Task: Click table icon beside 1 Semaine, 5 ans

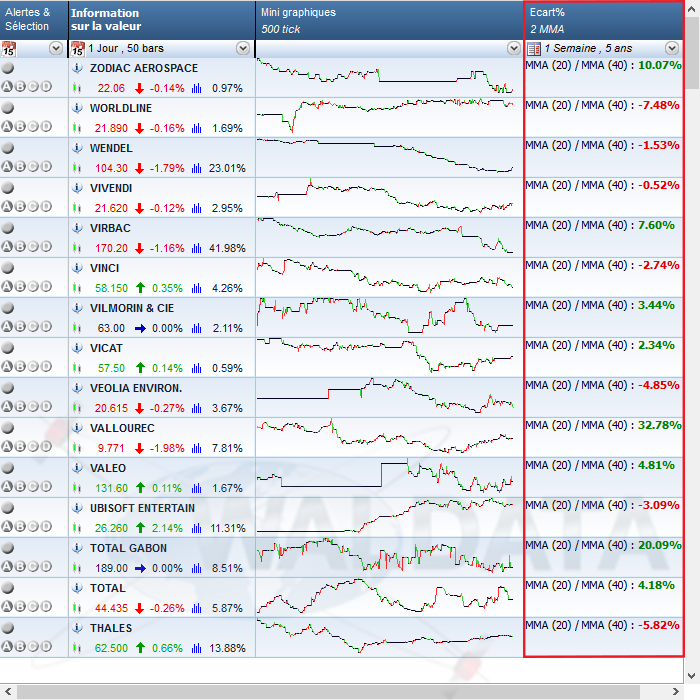Action: (x=534, y=49)
